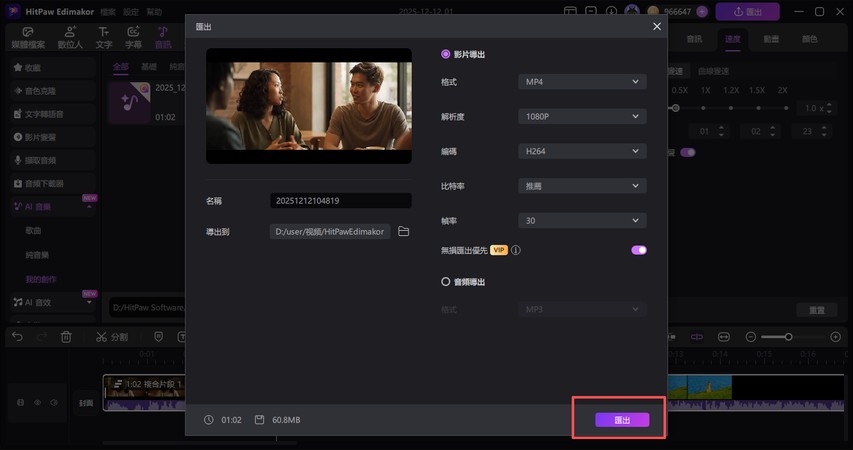Switch to the 全部 all tab
Image resolution: width=853 pixels, height=450 pixels.
(121, 66)
